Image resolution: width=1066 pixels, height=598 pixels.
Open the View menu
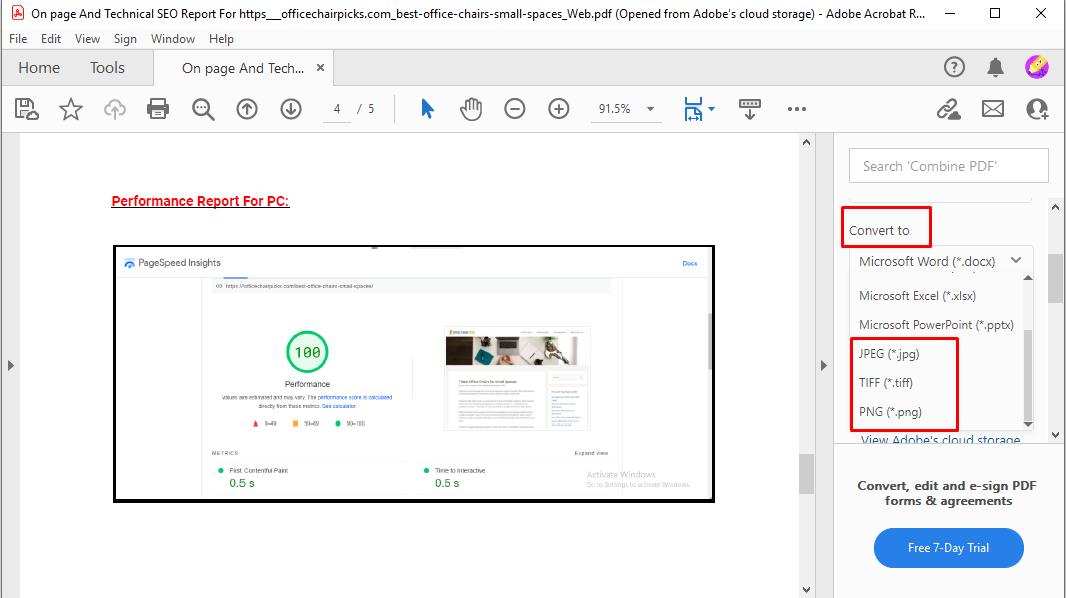tap(87, 38)
